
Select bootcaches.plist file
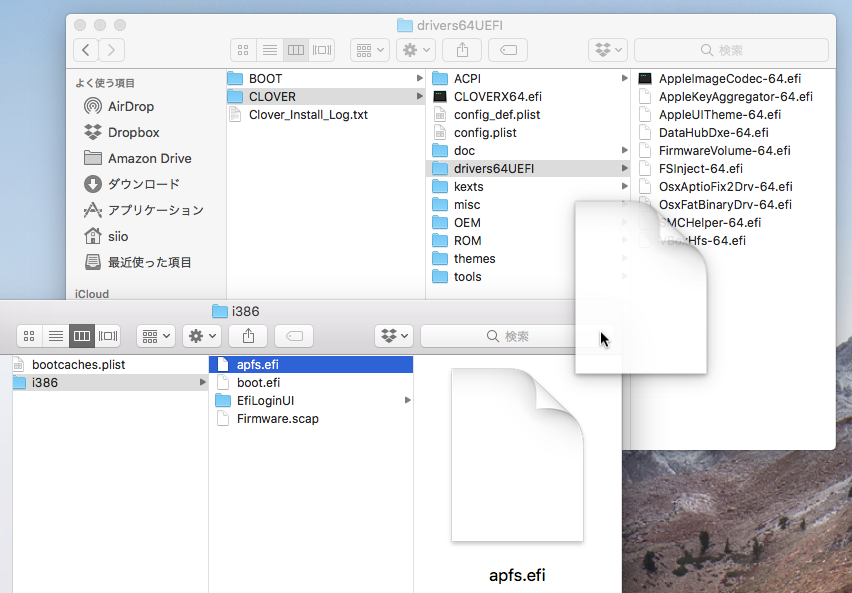110,365
